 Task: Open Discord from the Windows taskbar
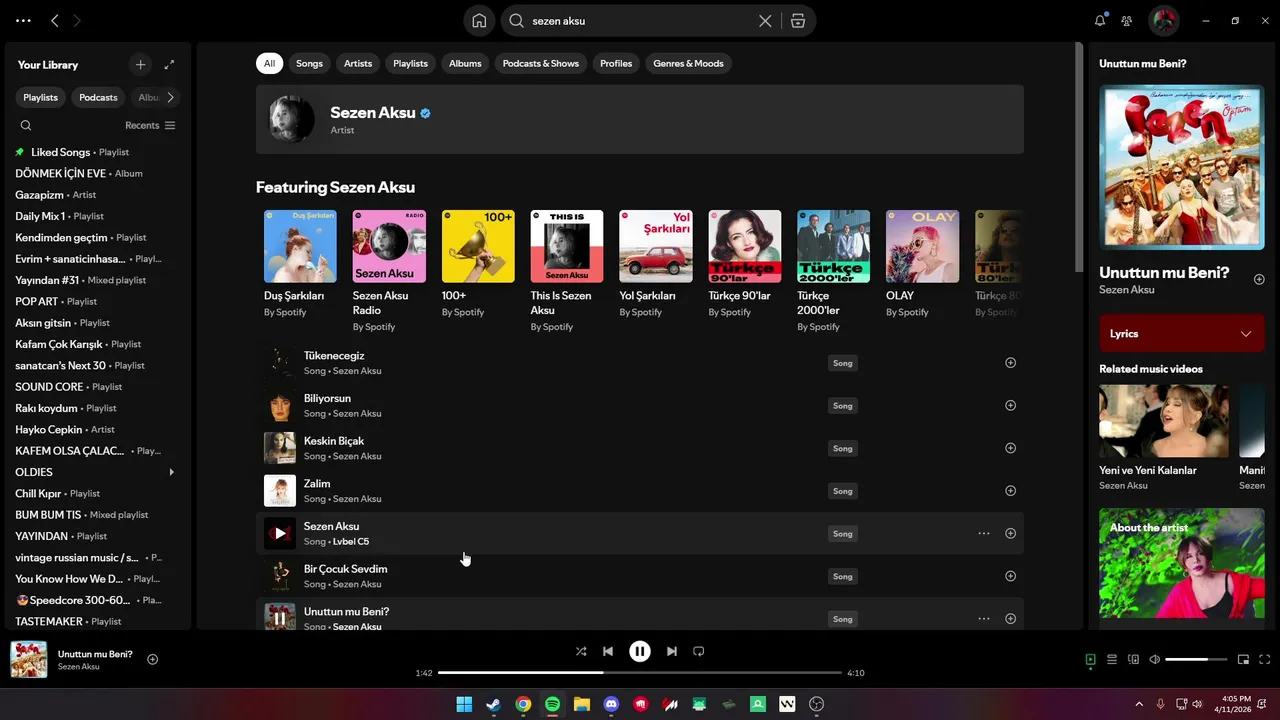click(611, 704)
